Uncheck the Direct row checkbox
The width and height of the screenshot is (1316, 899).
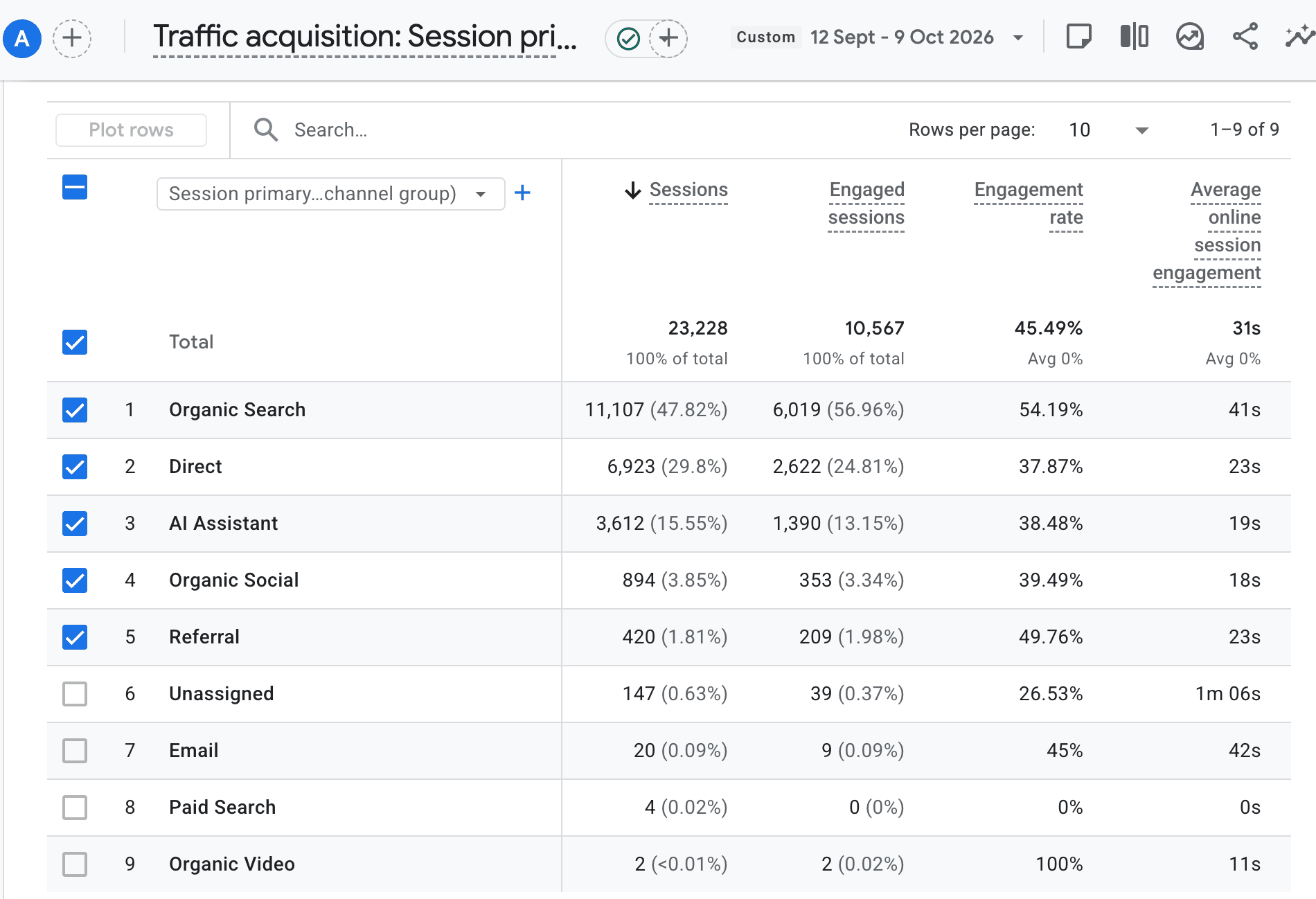(x=75, y=467)
